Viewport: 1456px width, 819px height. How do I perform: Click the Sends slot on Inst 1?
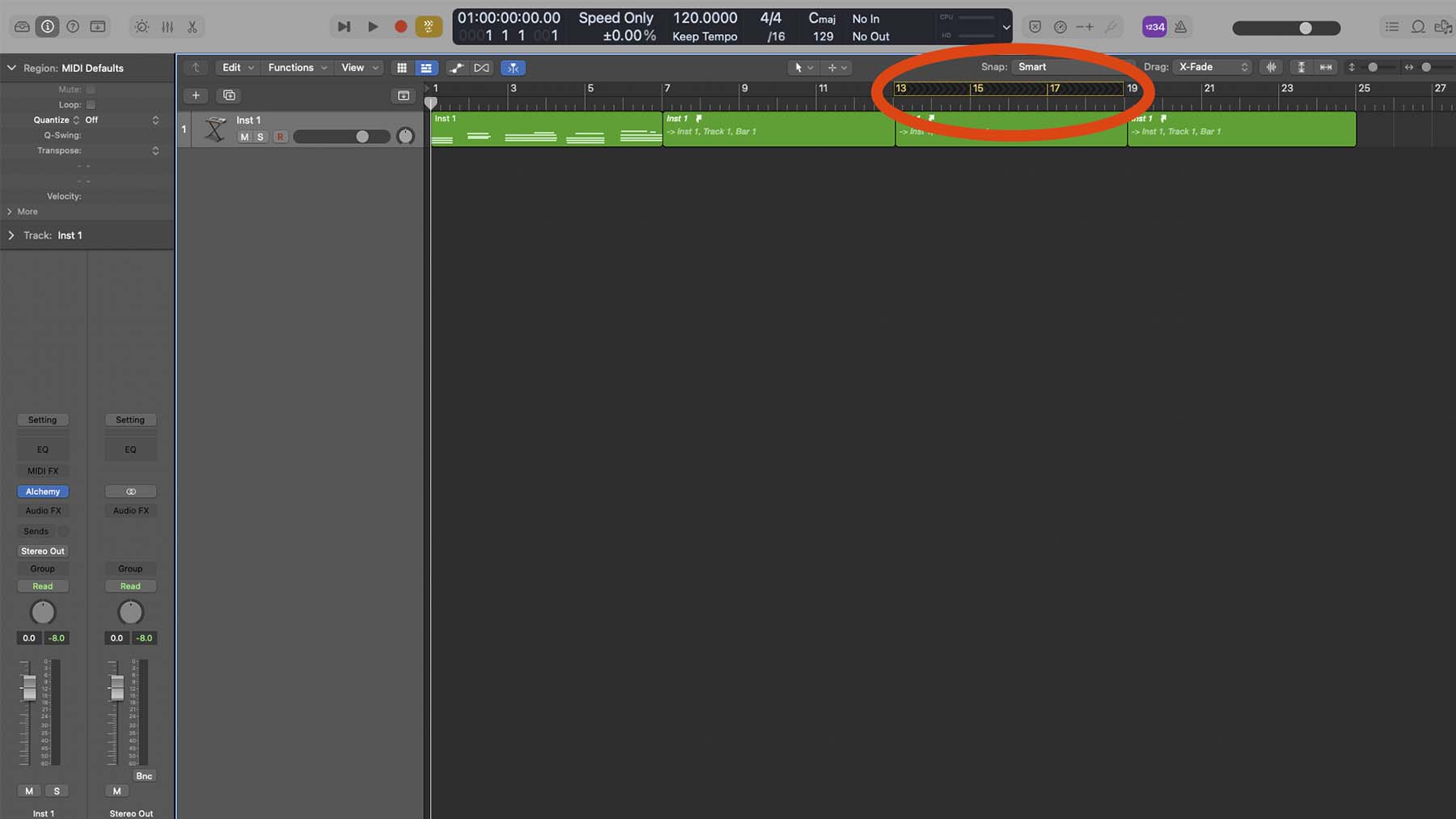[x=36, y=531]
